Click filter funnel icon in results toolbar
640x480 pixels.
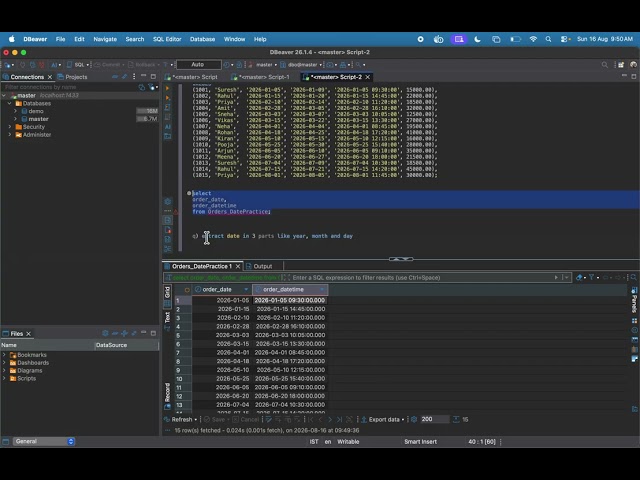coord(591,278)
